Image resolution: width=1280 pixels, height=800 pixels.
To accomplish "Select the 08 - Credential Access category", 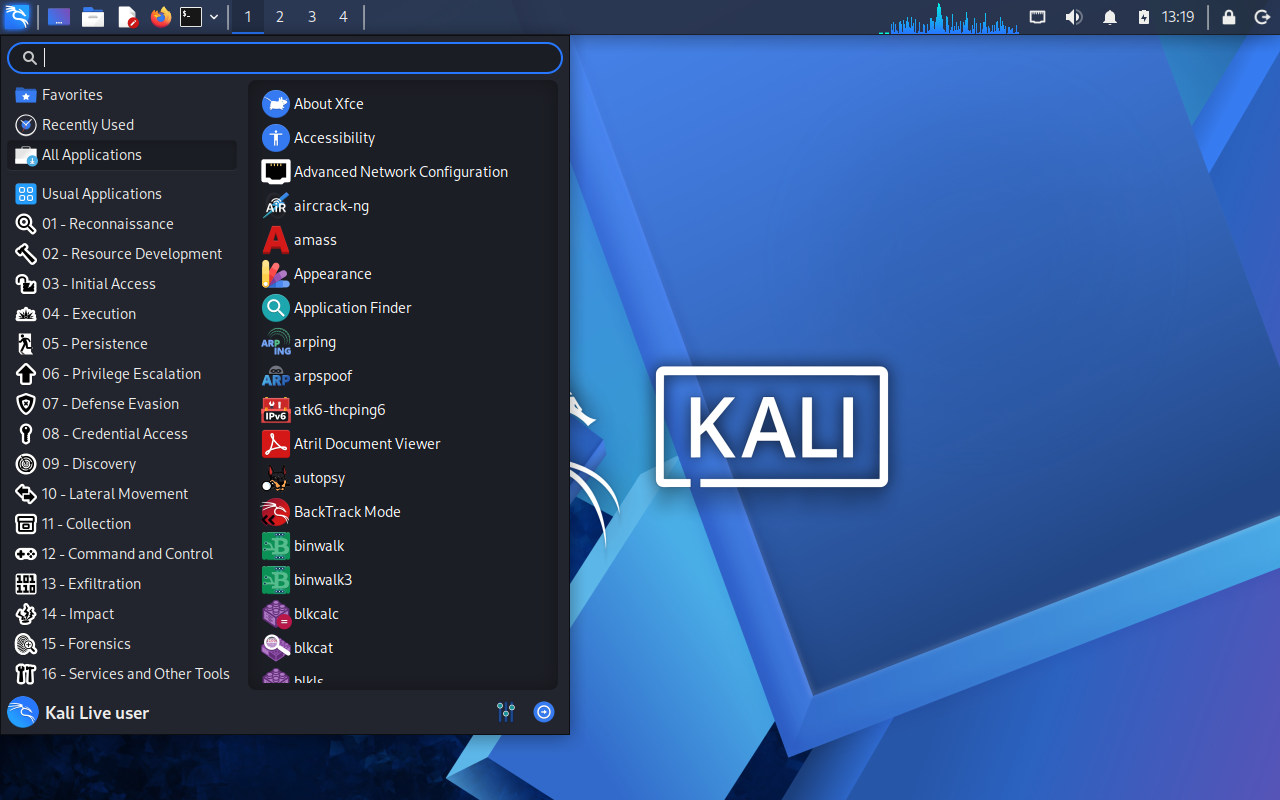I will pyautogui.click(x=122, y=434).
